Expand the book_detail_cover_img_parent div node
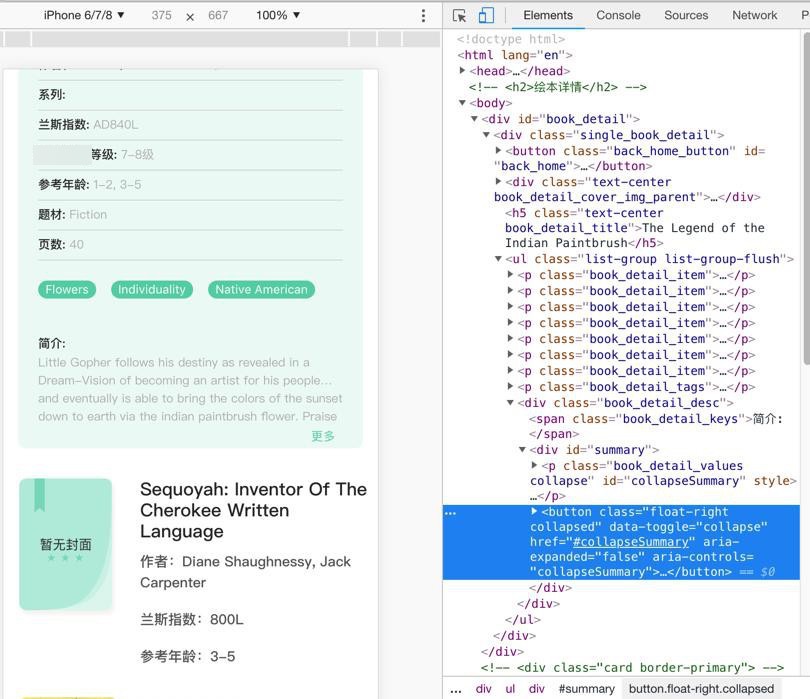The height and width of the screenshot is (699, 810). point(498,181)
